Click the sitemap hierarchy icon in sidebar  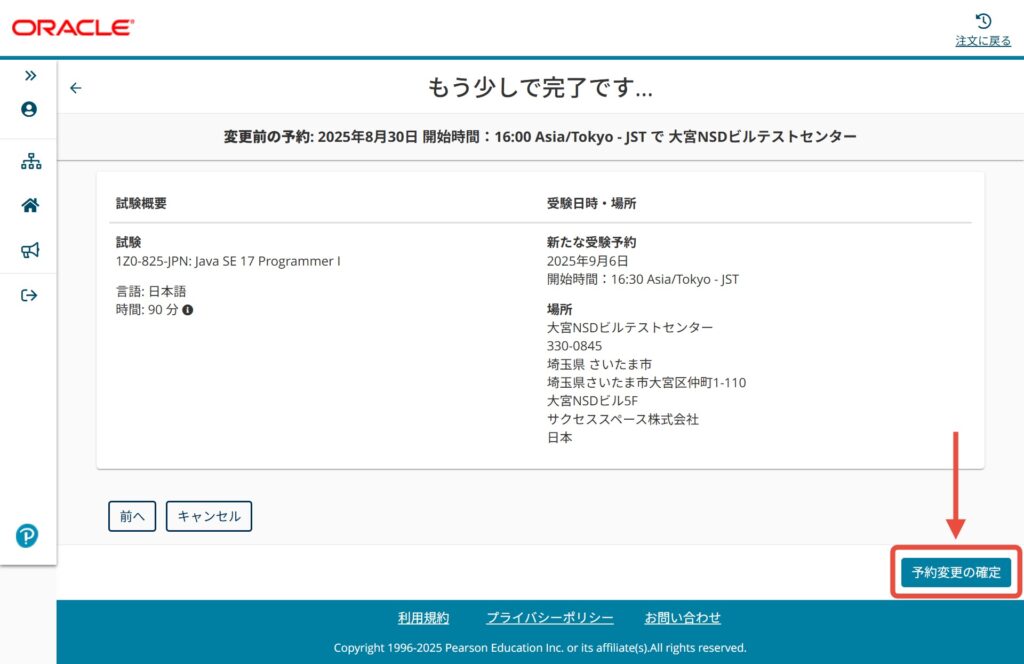(30, 162)
